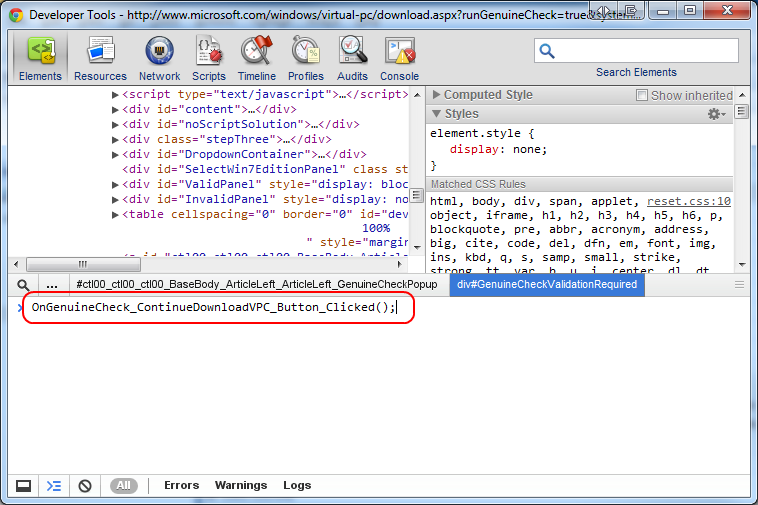Expand the div id InvalidPanel node
Screen dimensions: 758x505
pyautogui.click(x=115, y=200)
